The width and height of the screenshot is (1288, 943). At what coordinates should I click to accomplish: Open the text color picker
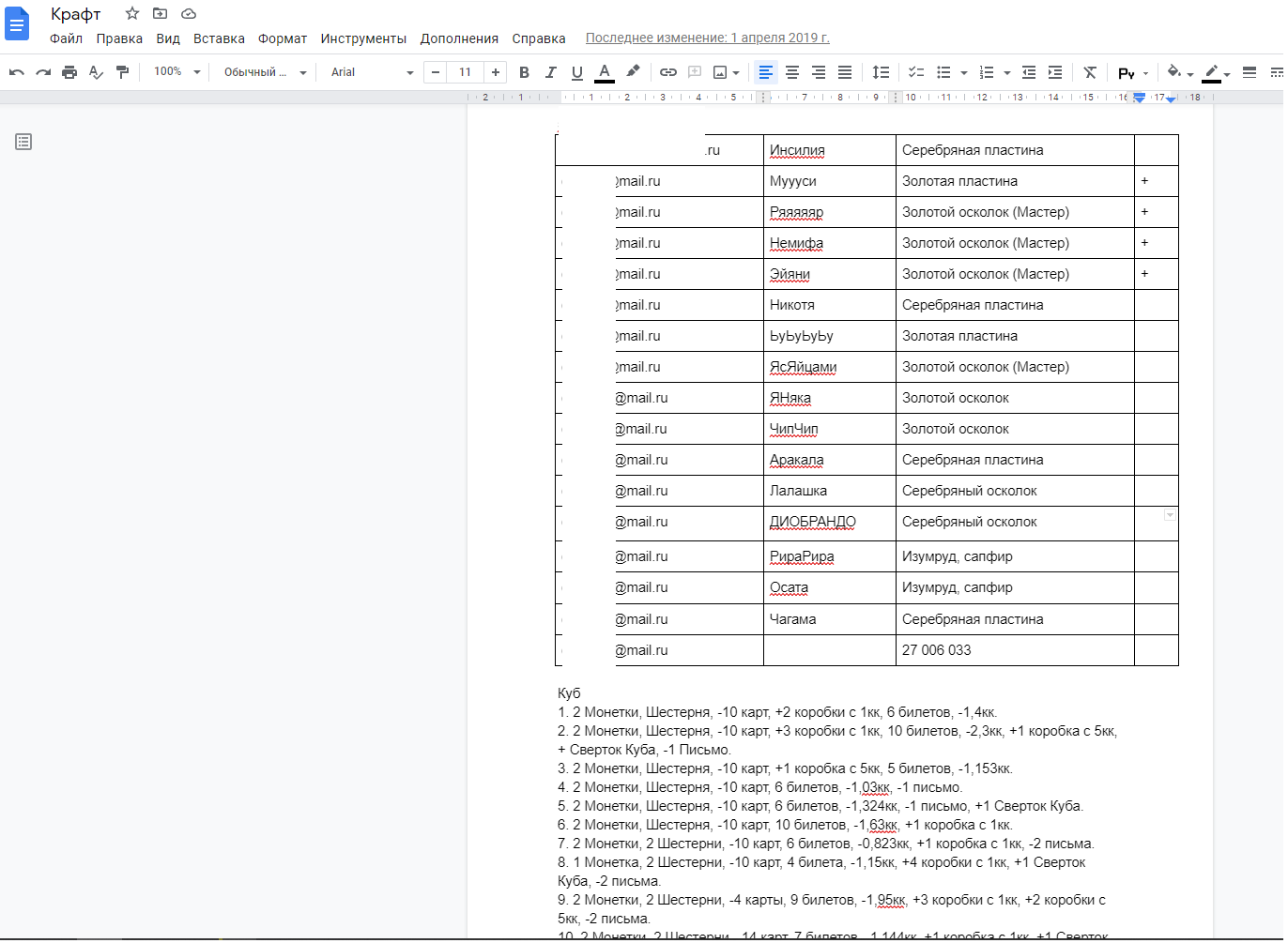pyautogui.click(x=605, y=72)
